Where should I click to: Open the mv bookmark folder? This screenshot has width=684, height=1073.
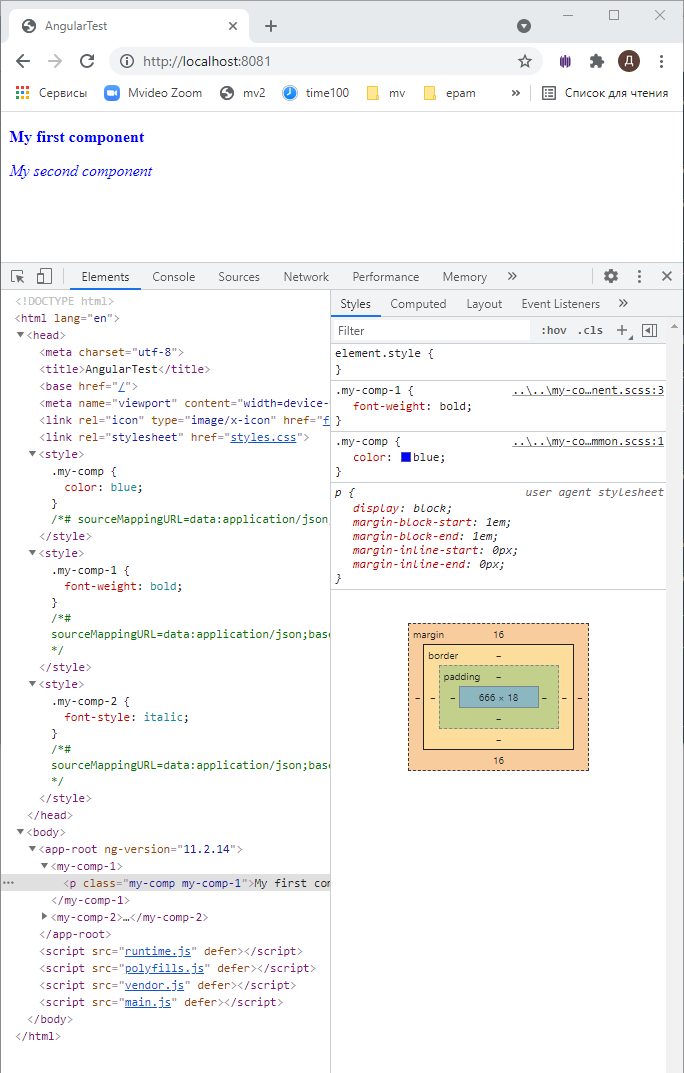[x=386, y=93]
